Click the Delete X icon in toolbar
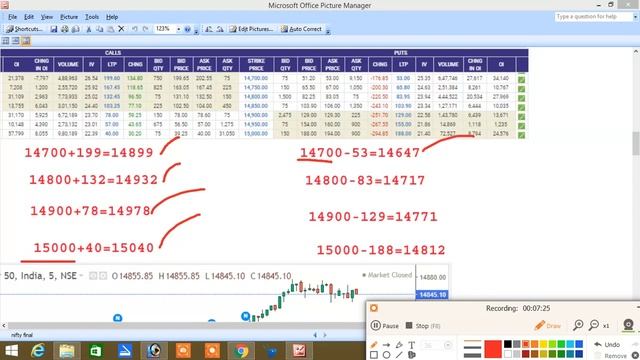This screenshot has width=640, height=360. tap(121, 29)
